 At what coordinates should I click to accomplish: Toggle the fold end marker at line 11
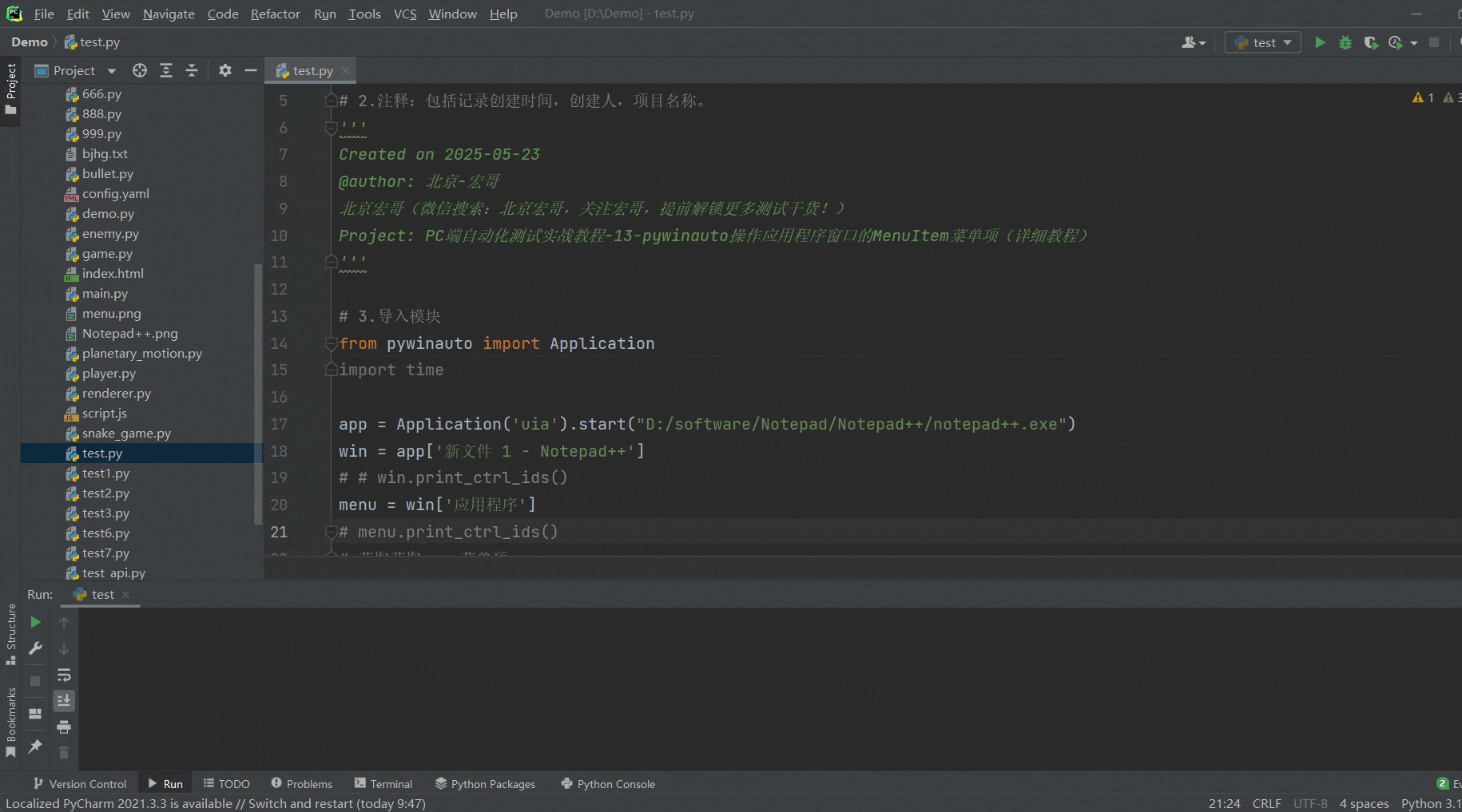[x=331, y=262]
